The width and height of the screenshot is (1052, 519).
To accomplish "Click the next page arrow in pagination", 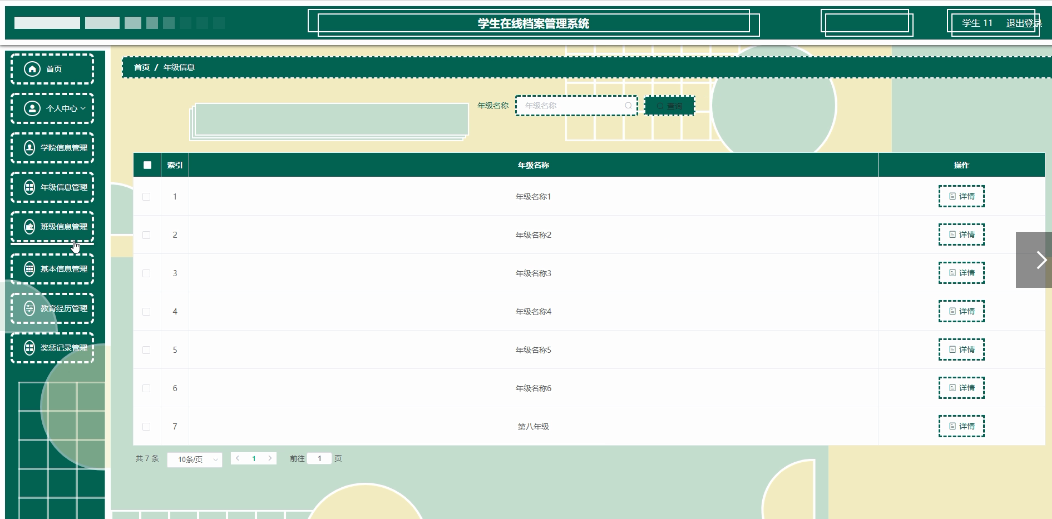I will 270,459.
